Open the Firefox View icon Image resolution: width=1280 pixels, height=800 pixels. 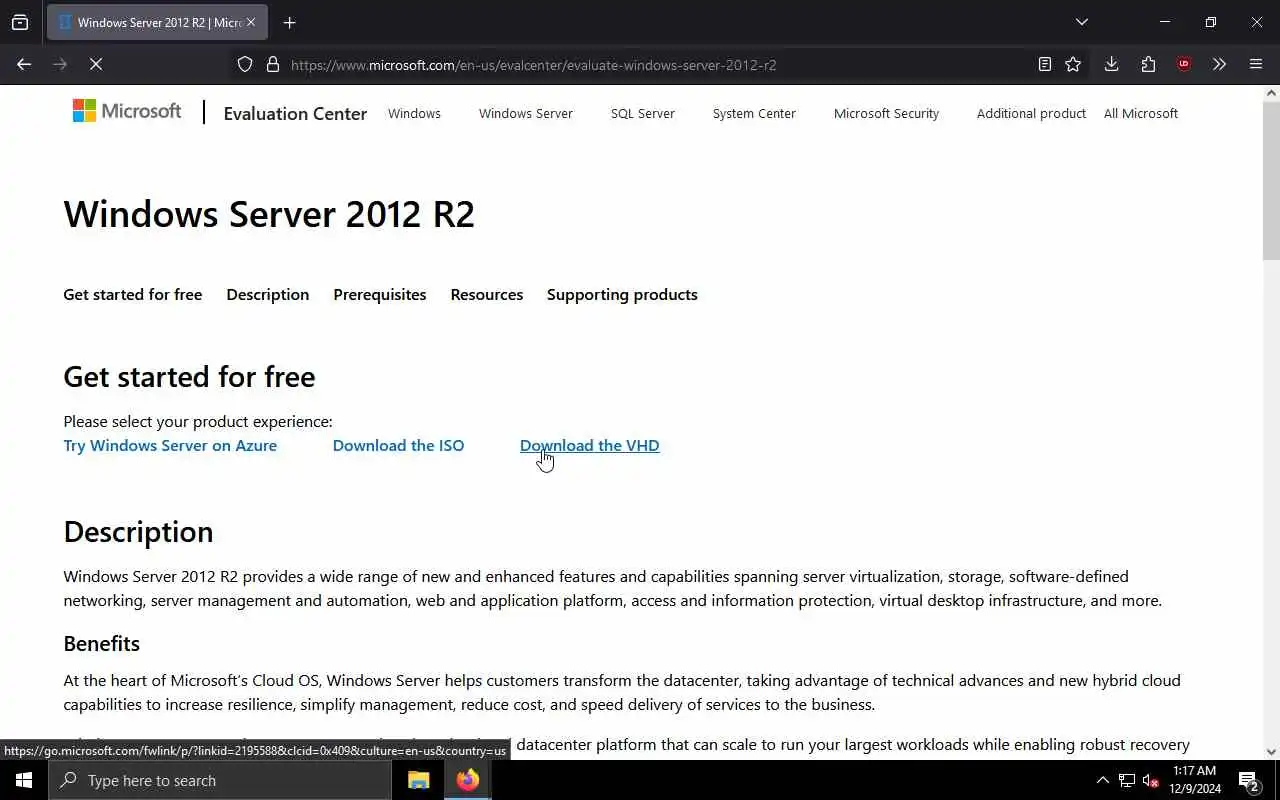tap(20, 22)
